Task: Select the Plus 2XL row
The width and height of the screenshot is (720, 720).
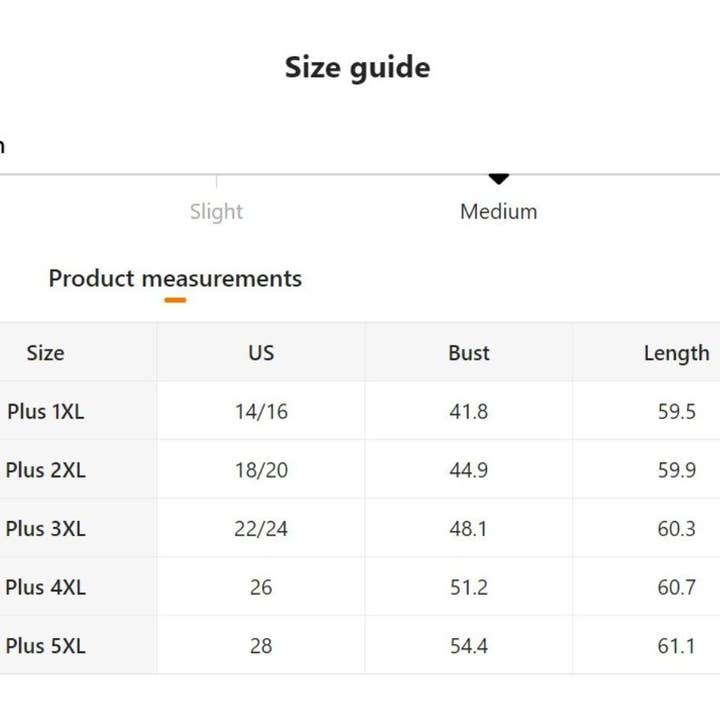Action: pyautogui.click(x=45, y=470)
